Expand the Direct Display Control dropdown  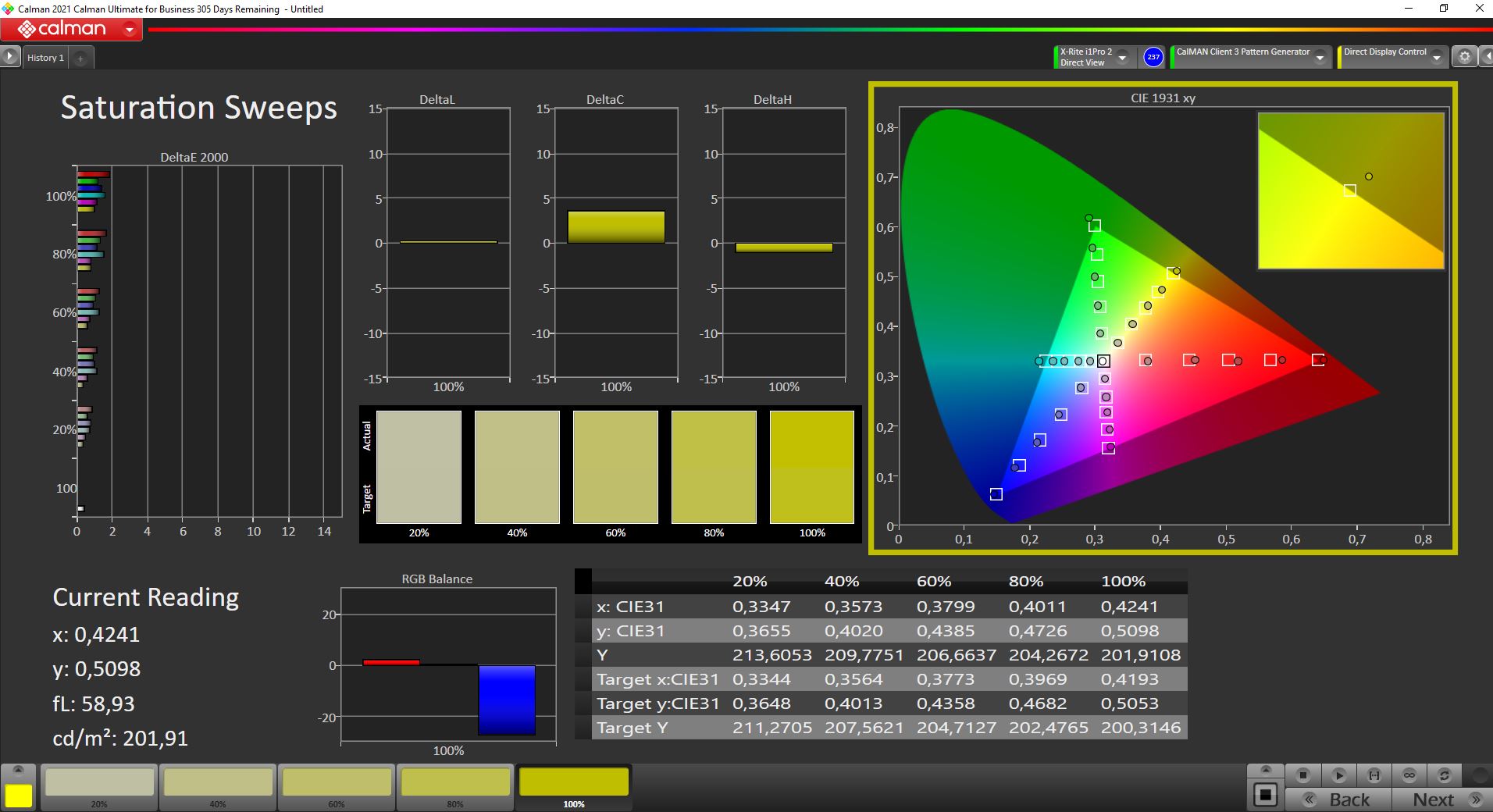tap(1436, 58)
